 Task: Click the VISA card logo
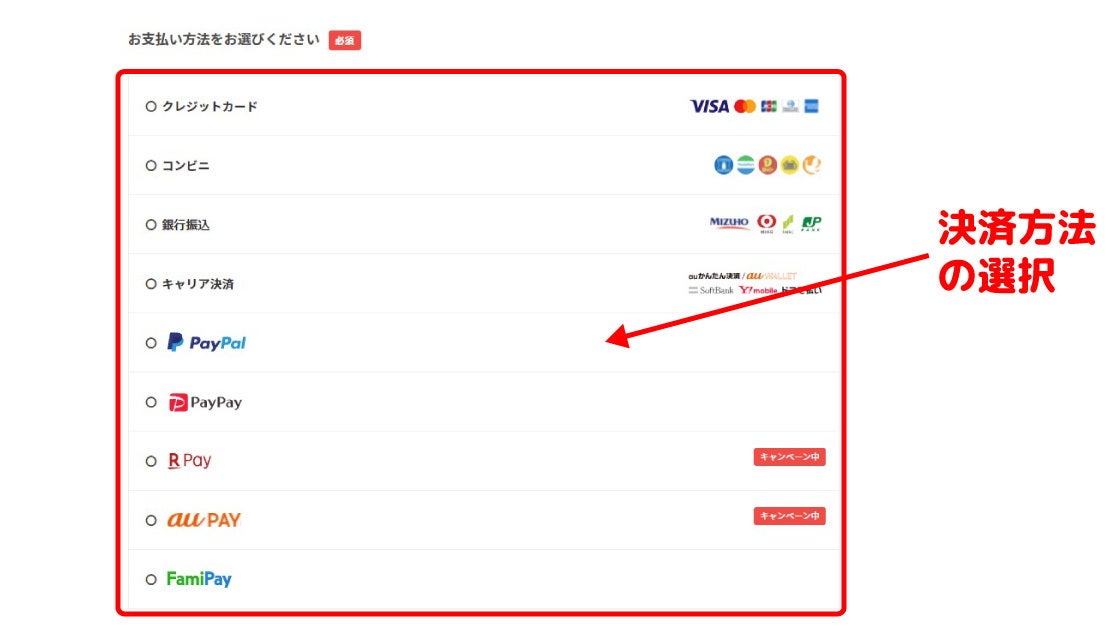pyautogui.click(x=709, y=106)
